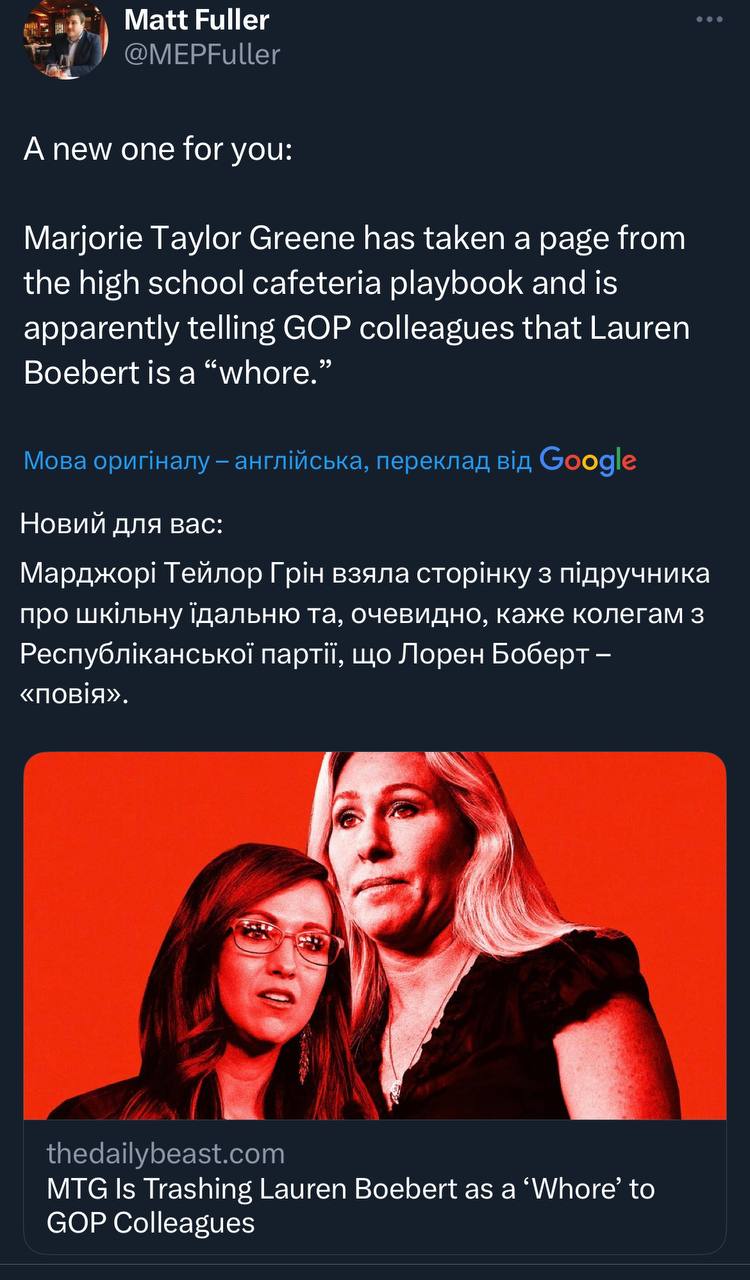Open the Daily Beast article card image
The width and height of the screenshot is (750, 1280).
(375, 935)
